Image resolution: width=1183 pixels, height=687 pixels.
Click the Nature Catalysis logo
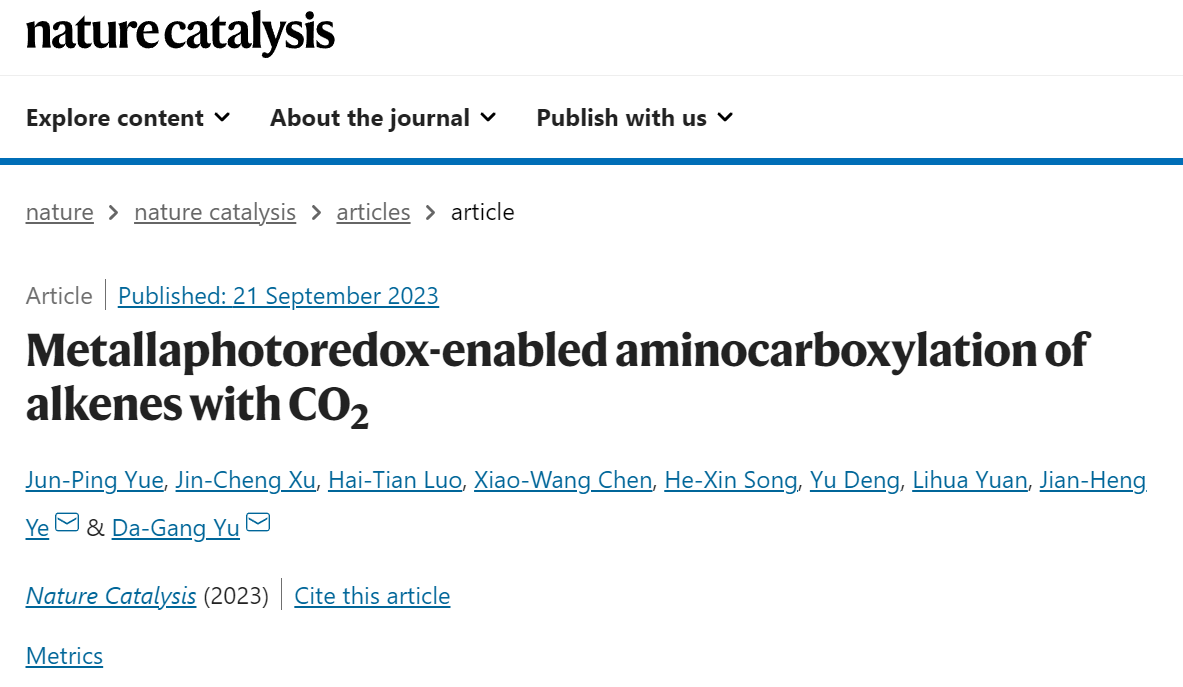coord(180,32)
